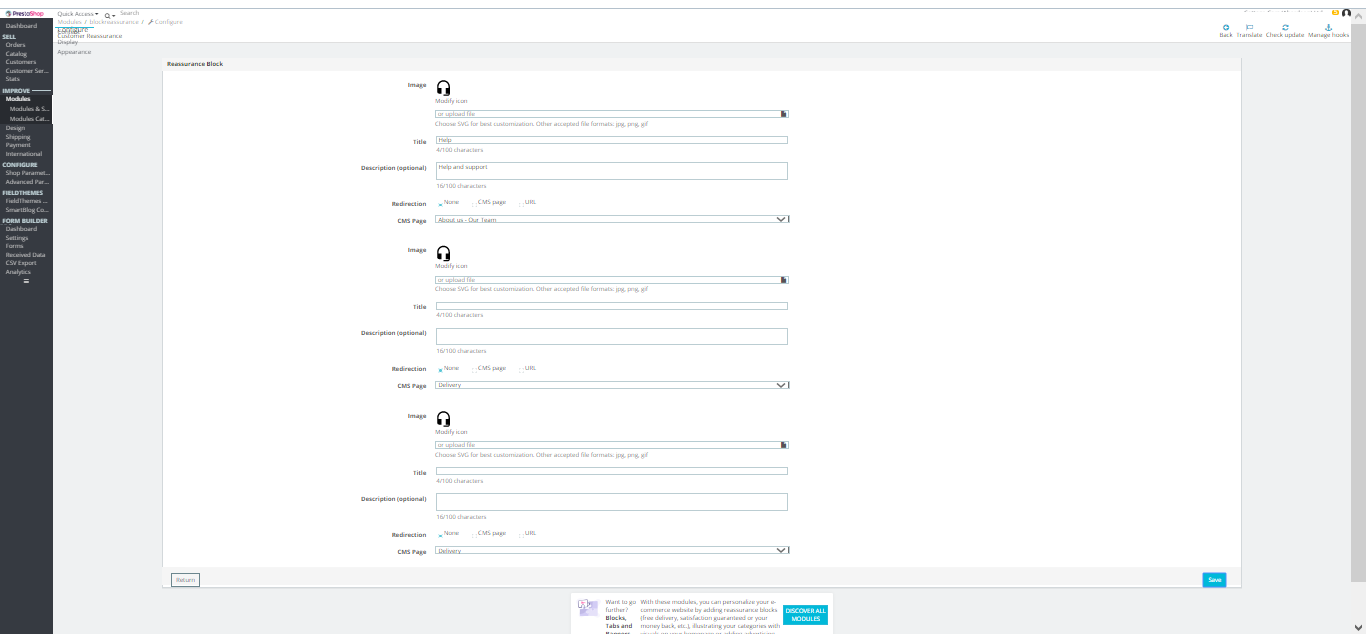The image size is (1366, 634).
Task: Click the blockreassurance breadcrumb link
Action: coord(114,21)
